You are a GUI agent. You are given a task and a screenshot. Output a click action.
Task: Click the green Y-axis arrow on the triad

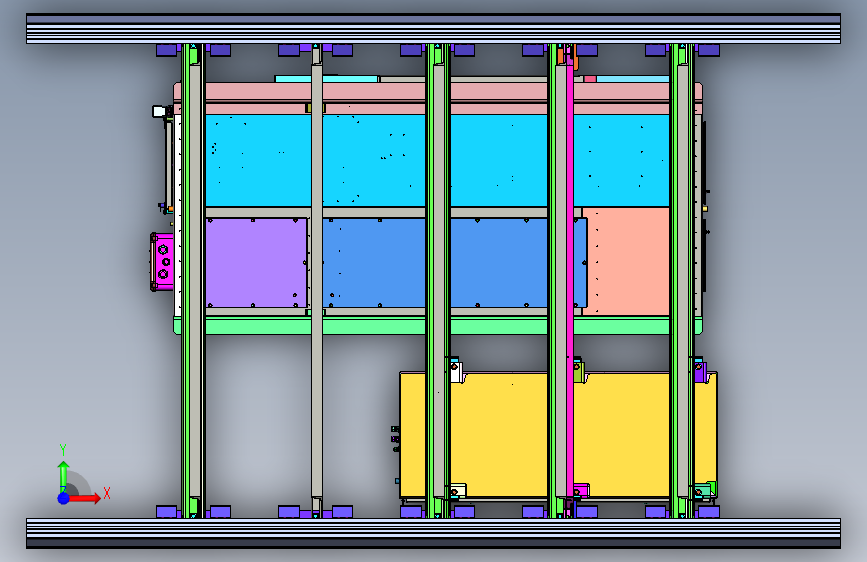point(64,475)
